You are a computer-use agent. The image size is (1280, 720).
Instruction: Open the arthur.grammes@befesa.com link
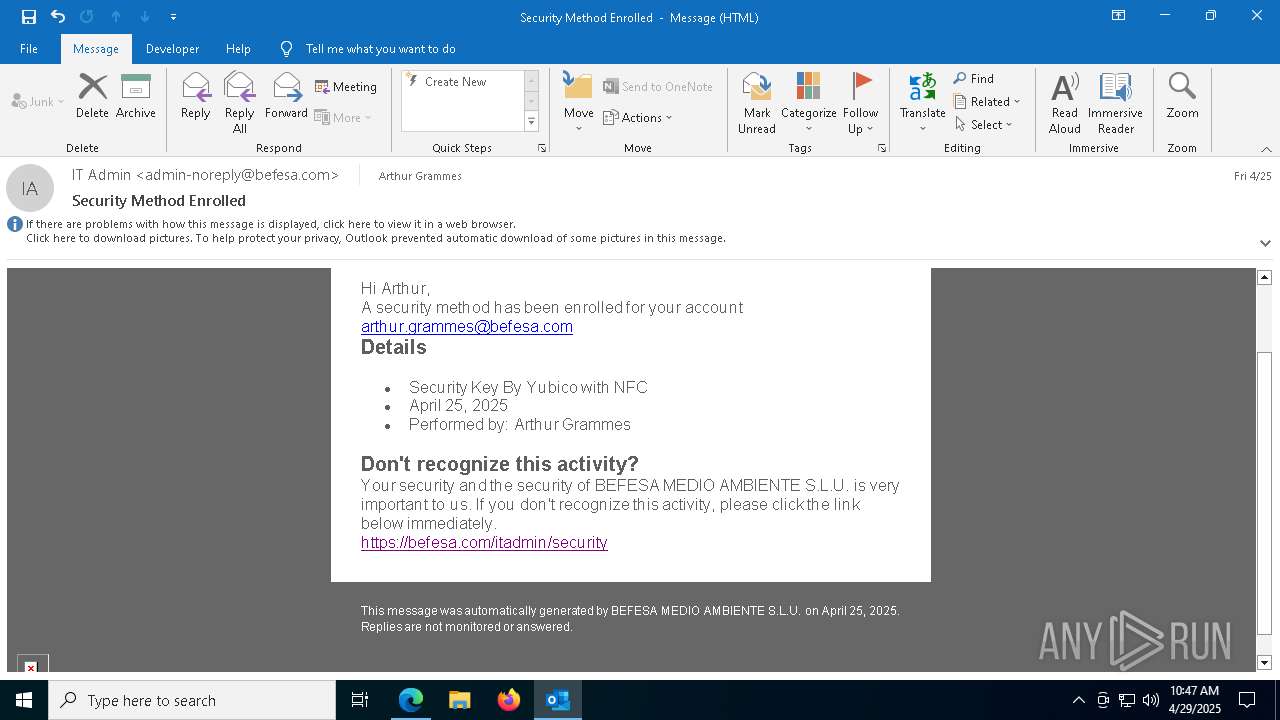tap(467, 326)
